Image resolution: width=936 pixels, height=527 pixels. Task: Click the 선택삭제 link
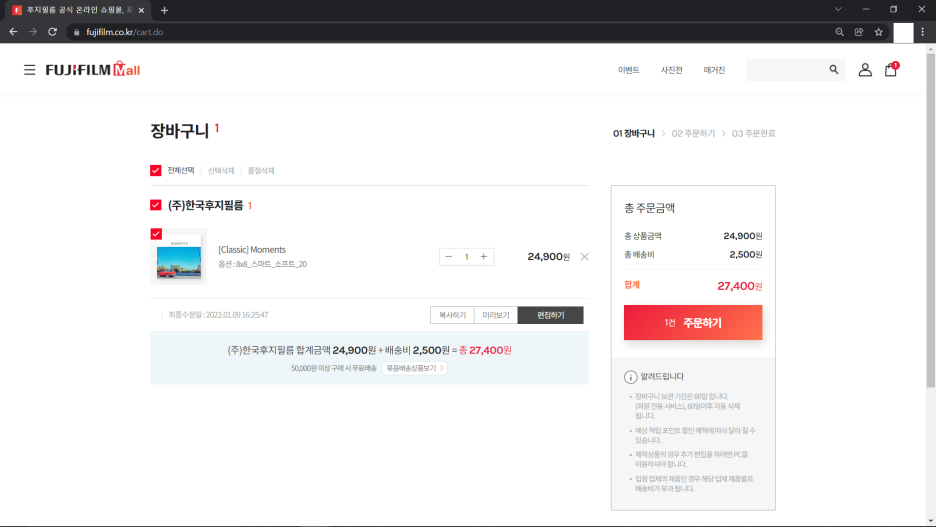coord(221,171)
